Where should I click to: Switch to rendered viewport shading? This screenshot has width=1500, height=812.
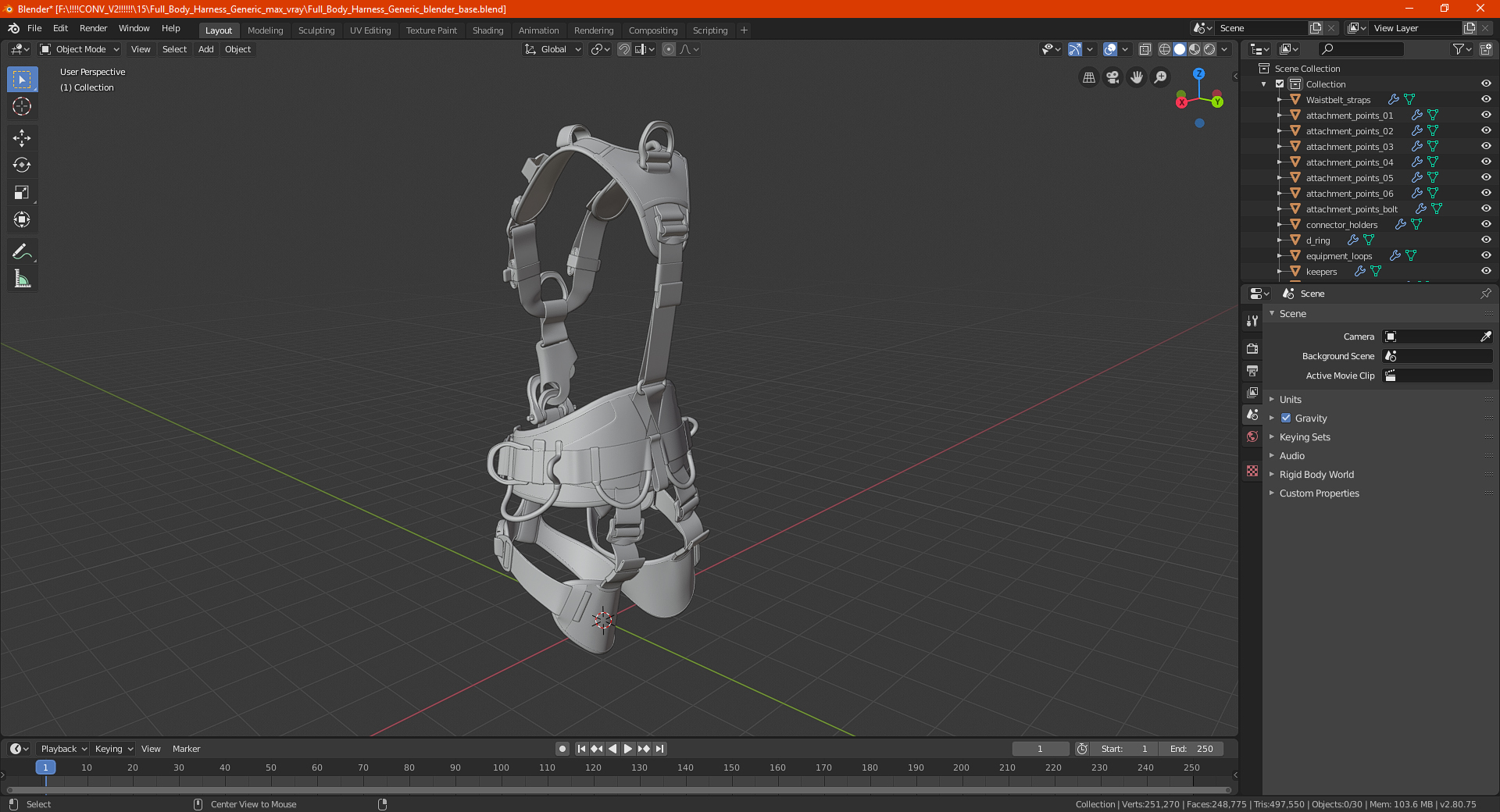click(x=1209, y=49)
